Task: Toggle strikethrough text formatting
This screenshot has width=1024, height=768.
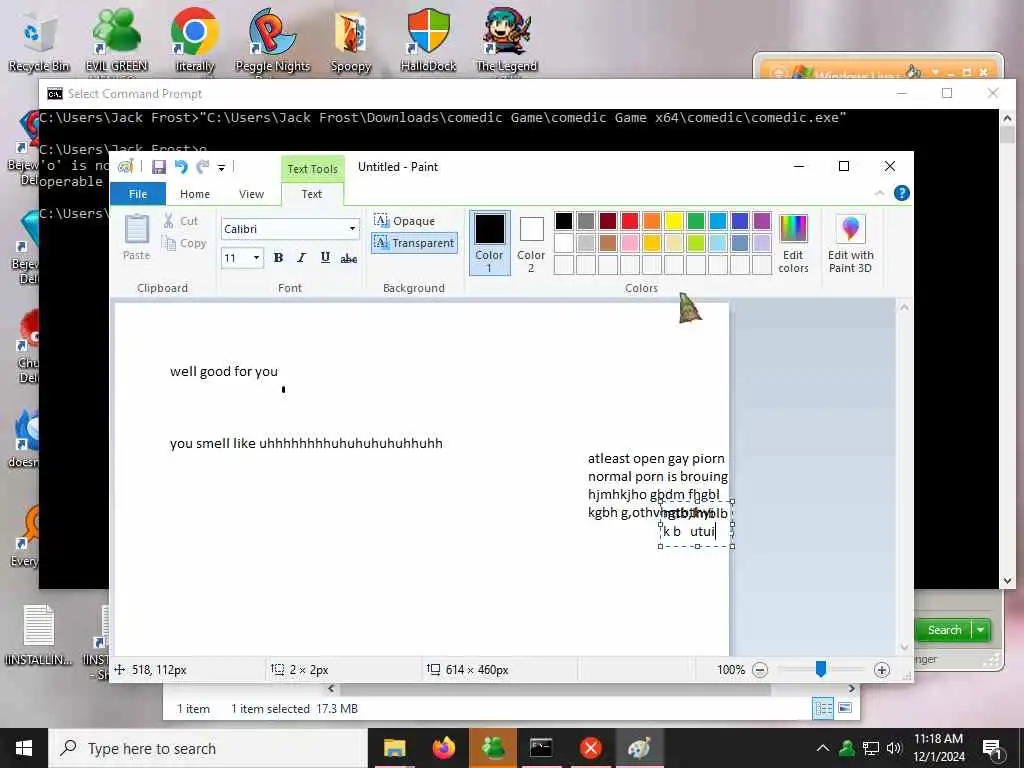Action: click(x=349, y=258)
